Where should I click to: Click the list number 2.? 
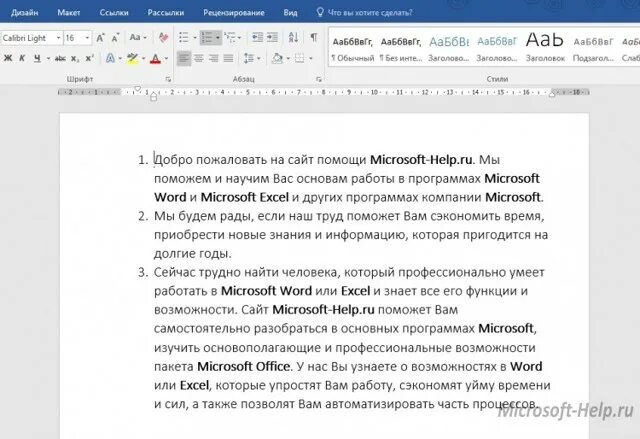click(142, 216)
